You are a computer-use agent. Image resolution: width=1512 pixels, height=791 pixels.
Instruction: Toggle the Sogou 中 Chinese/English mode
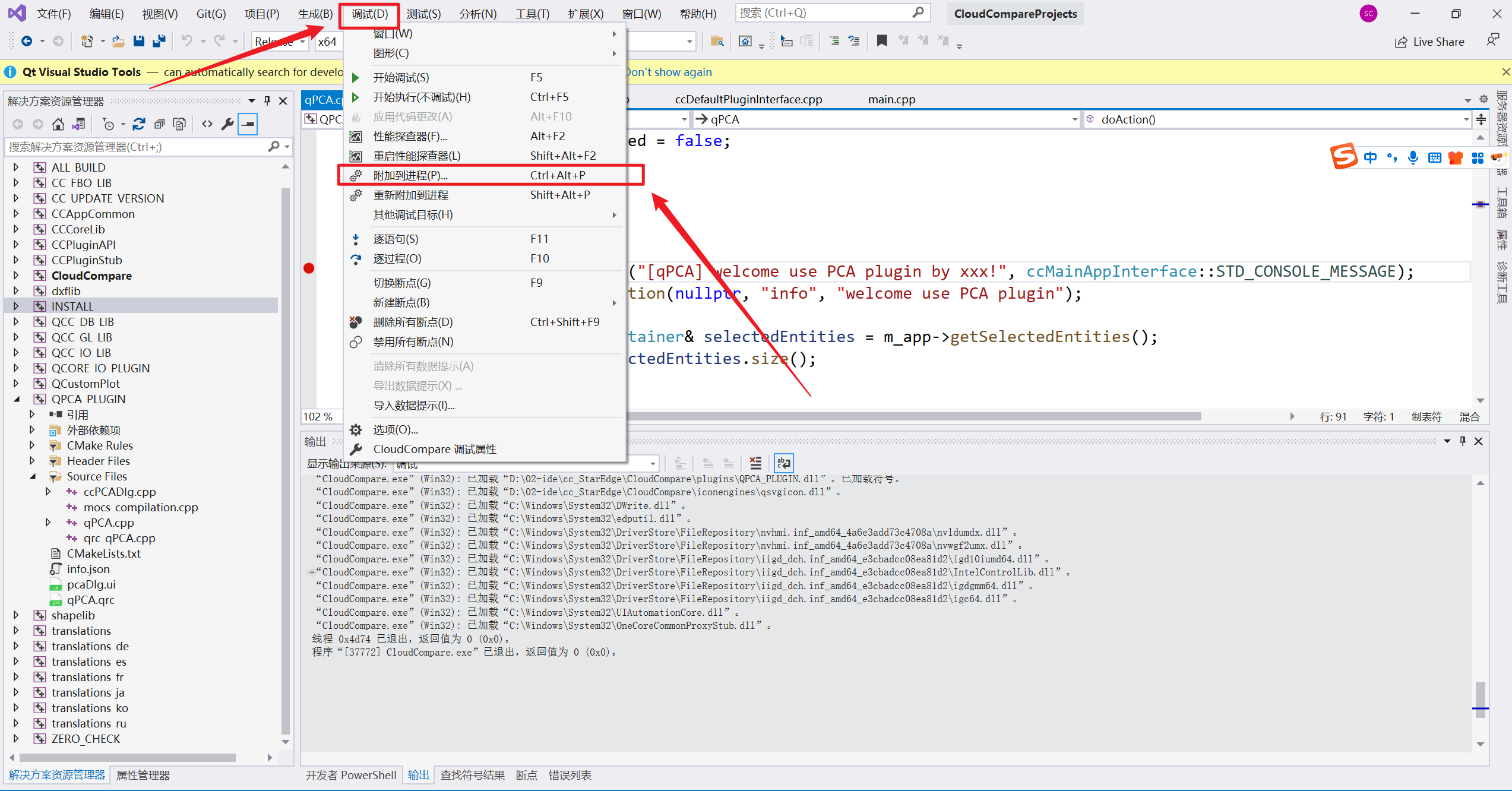1370,157
